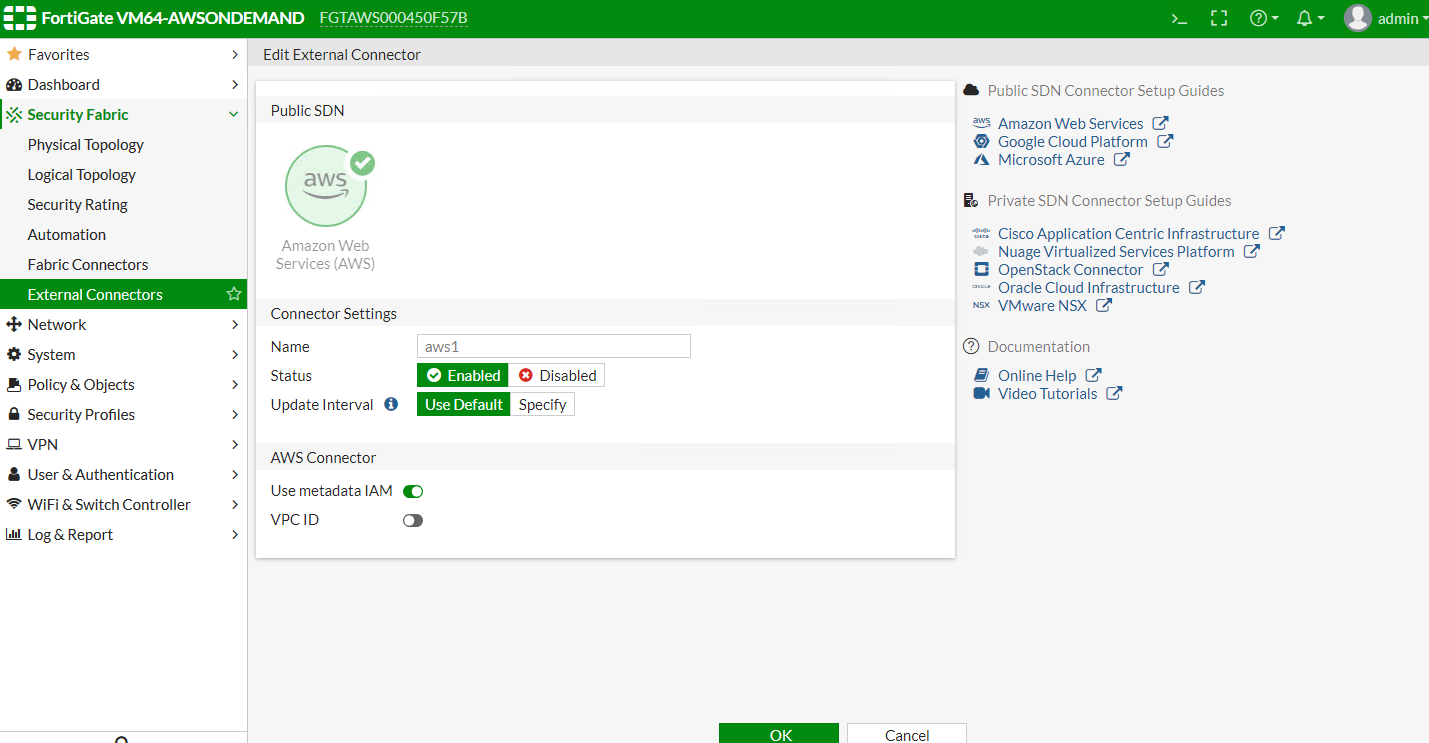
Task: Click the Favorites star icon
Action: coord(14,54)
